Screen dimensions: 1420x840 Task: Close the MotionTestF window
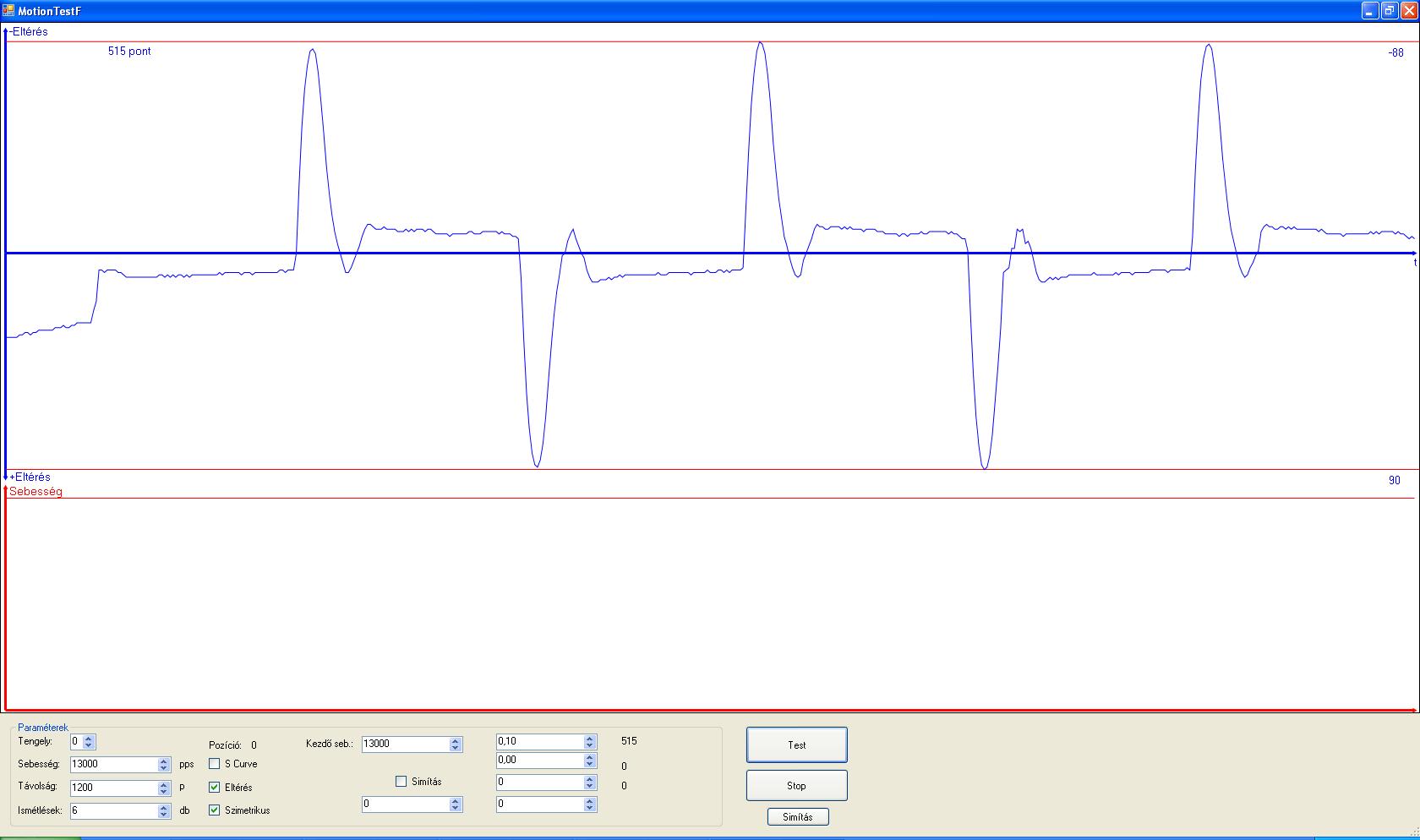[x=1409, y=11]
